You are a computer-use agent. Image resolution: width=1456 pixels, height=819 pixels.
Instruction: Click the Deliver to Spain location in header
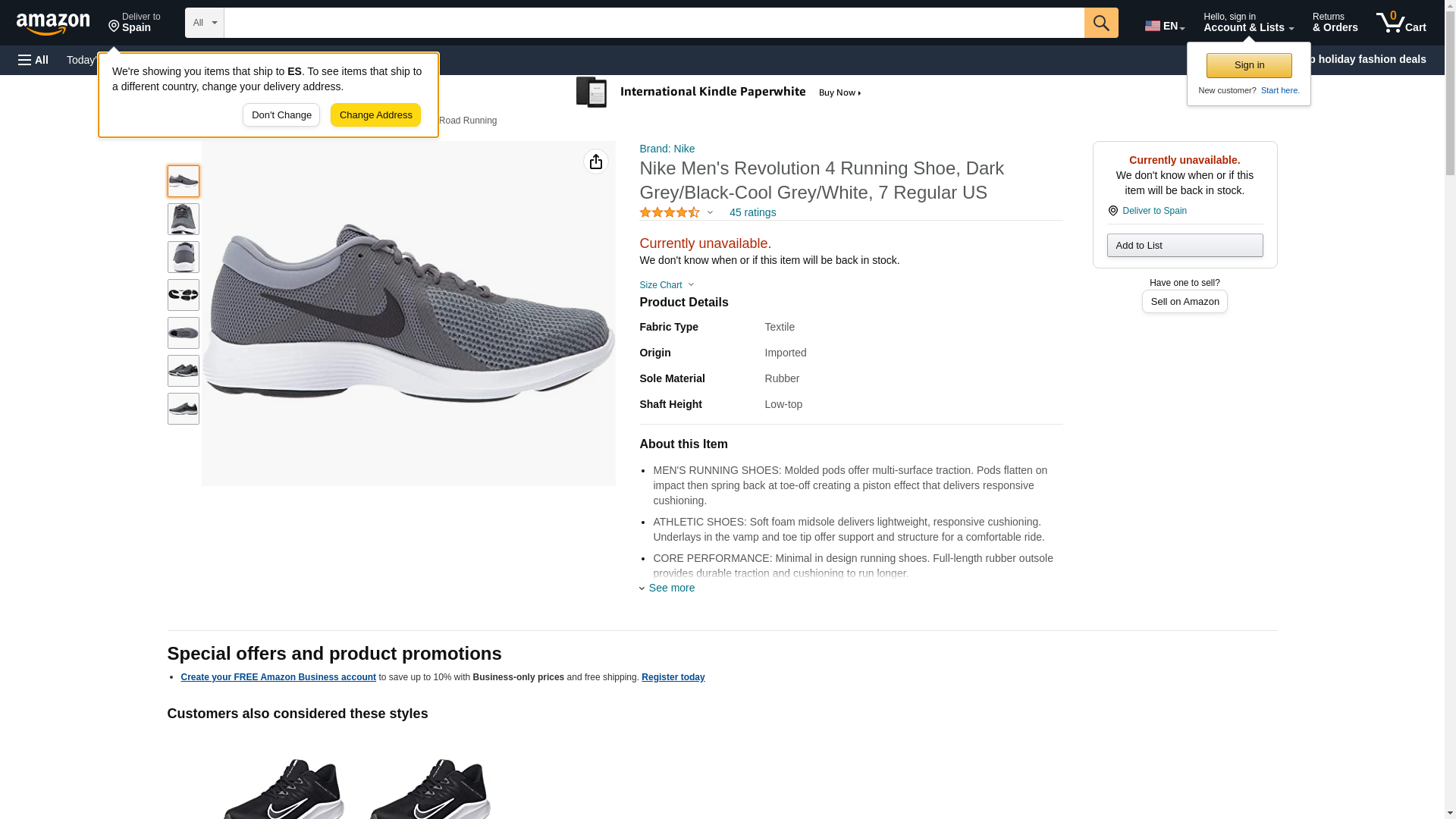134,23
